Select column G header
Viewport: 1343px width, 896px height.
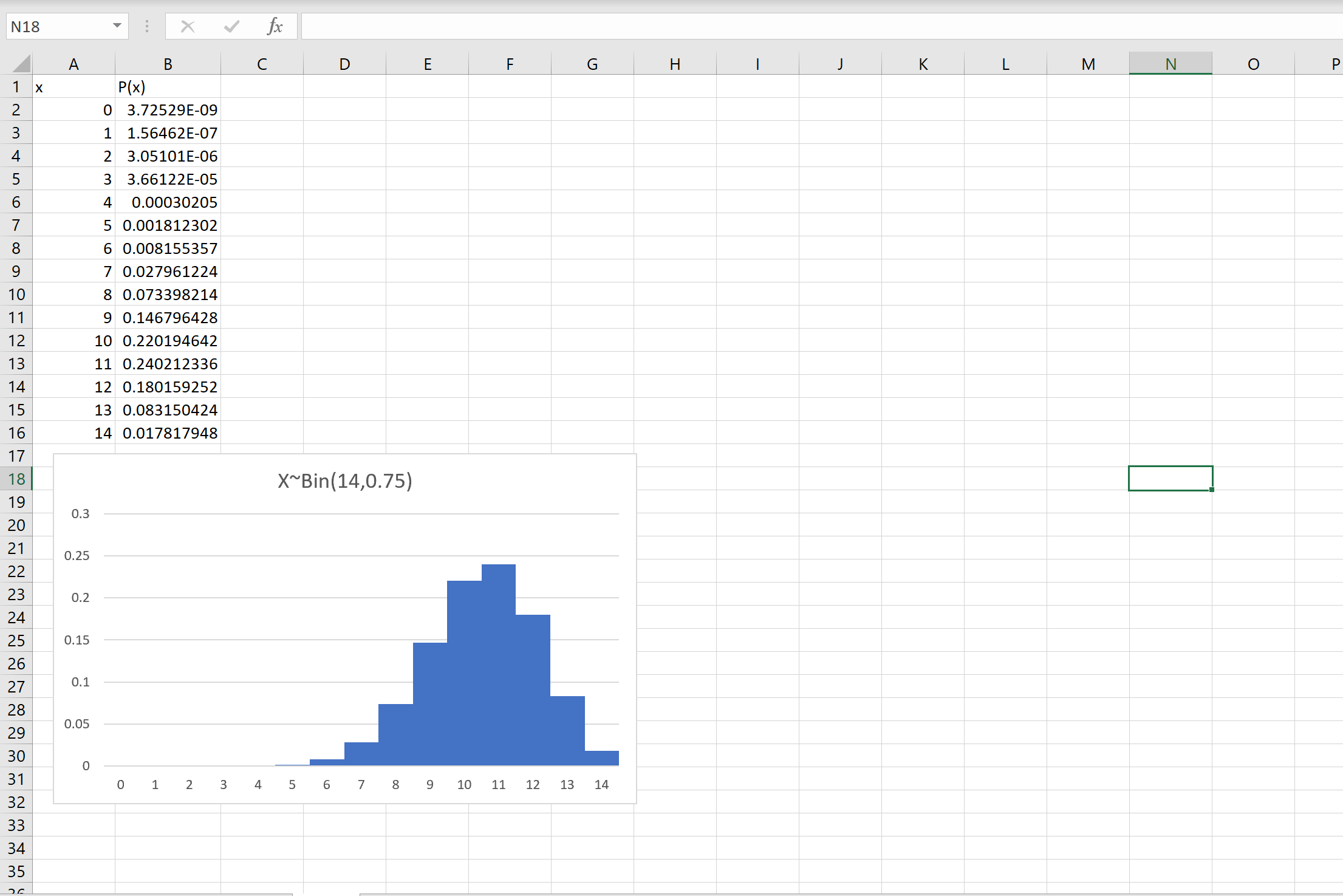click(592, 64)
